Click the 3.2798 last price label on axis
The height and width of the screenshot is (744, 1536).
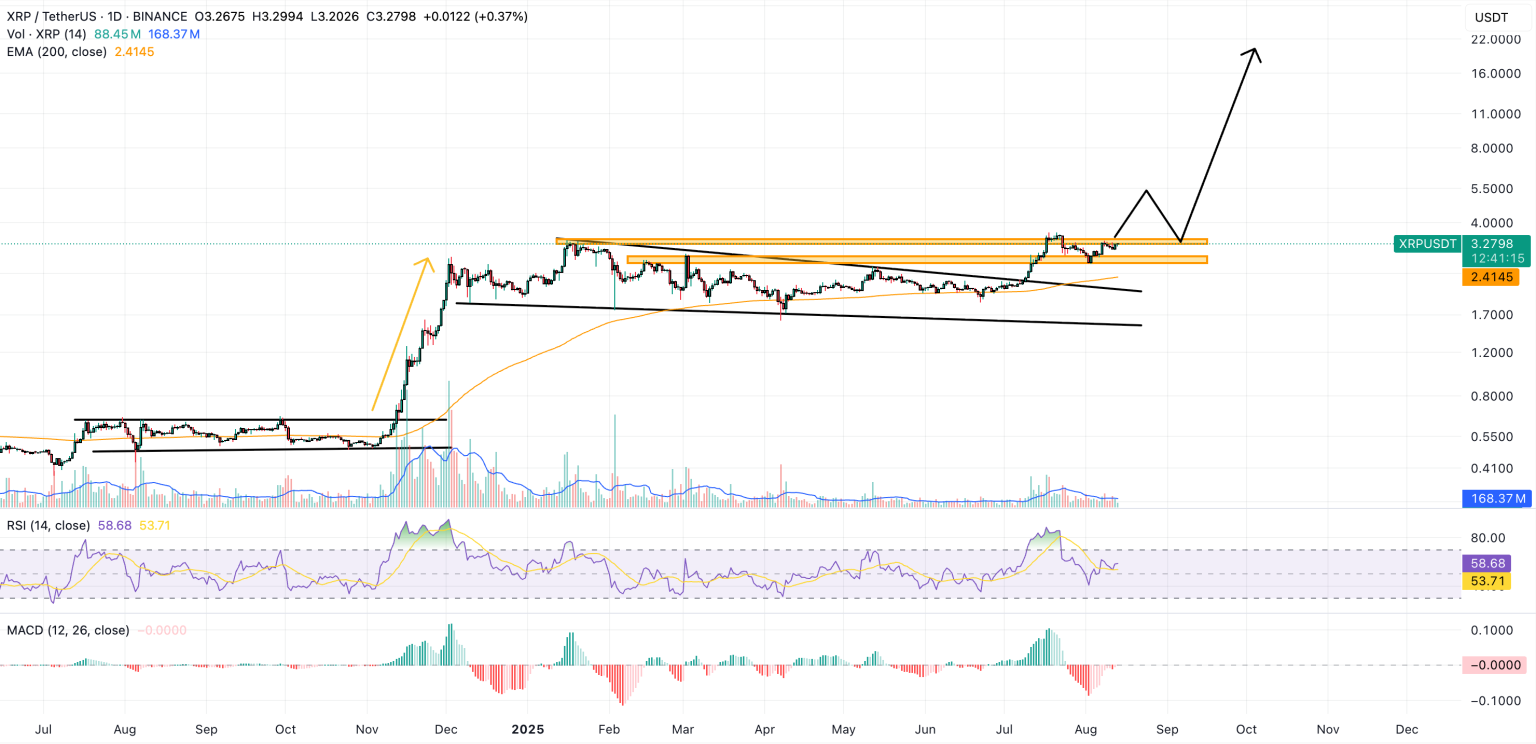[x=1491, y=243]
